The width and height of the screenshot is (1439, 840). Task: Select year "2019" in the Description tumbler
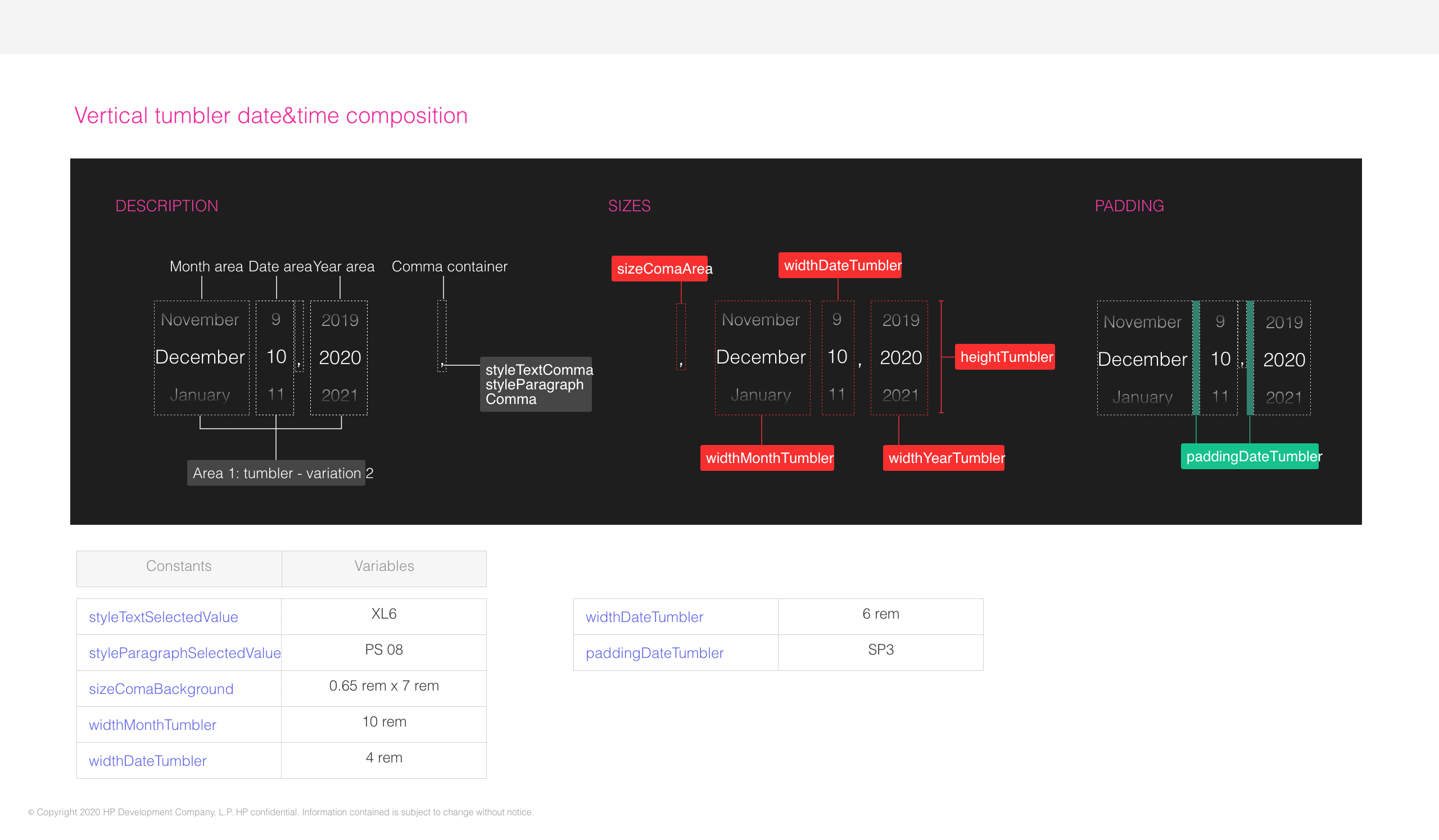(340, 320)
